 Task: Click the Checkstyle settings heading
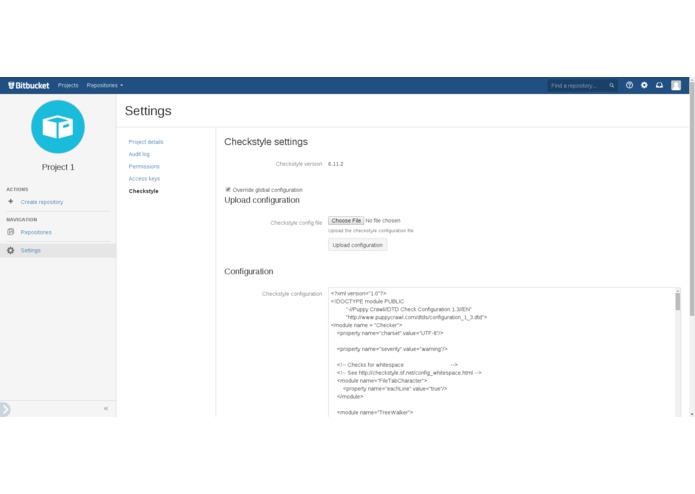point(266,142)
